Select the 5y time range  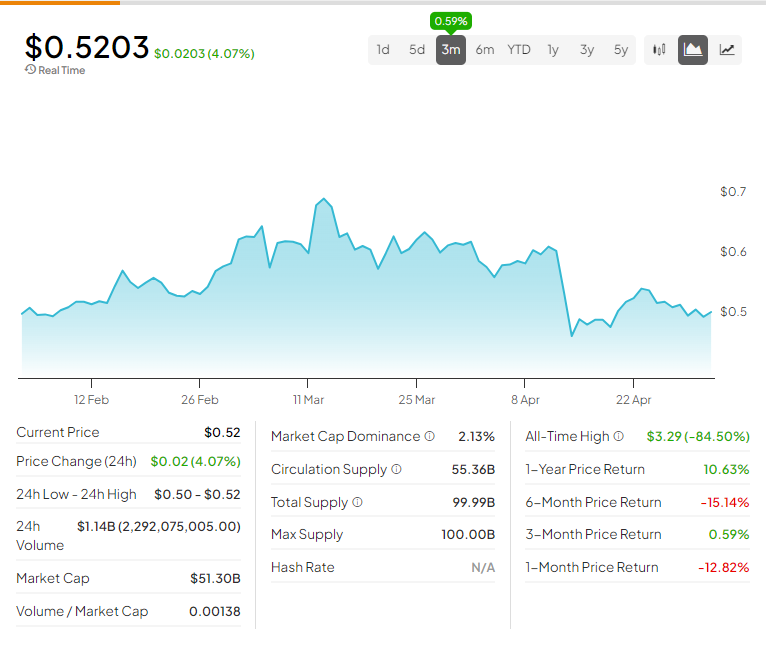(x=621, y=49)
